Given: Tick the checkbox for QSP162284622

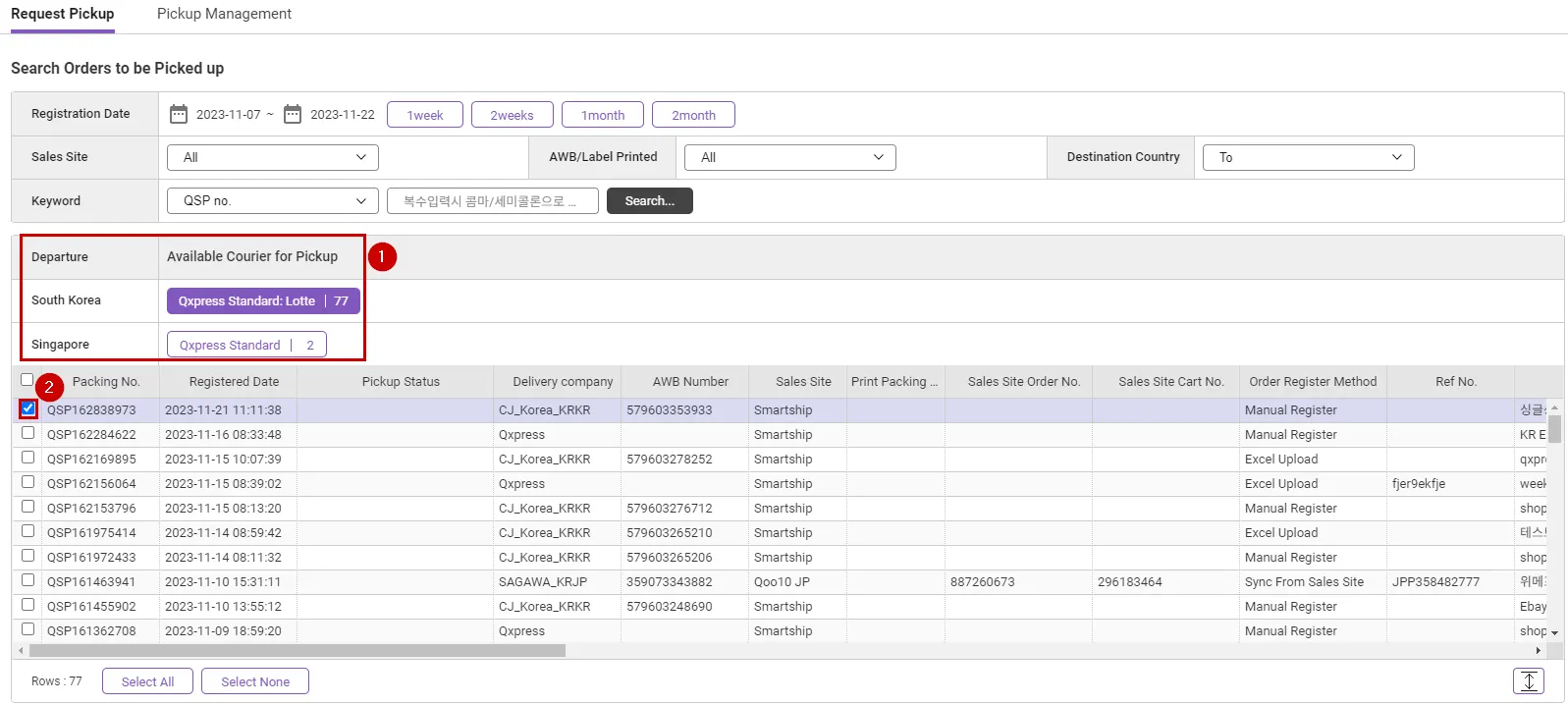Looking at the screenshot, I should click(x=28, y=433).
